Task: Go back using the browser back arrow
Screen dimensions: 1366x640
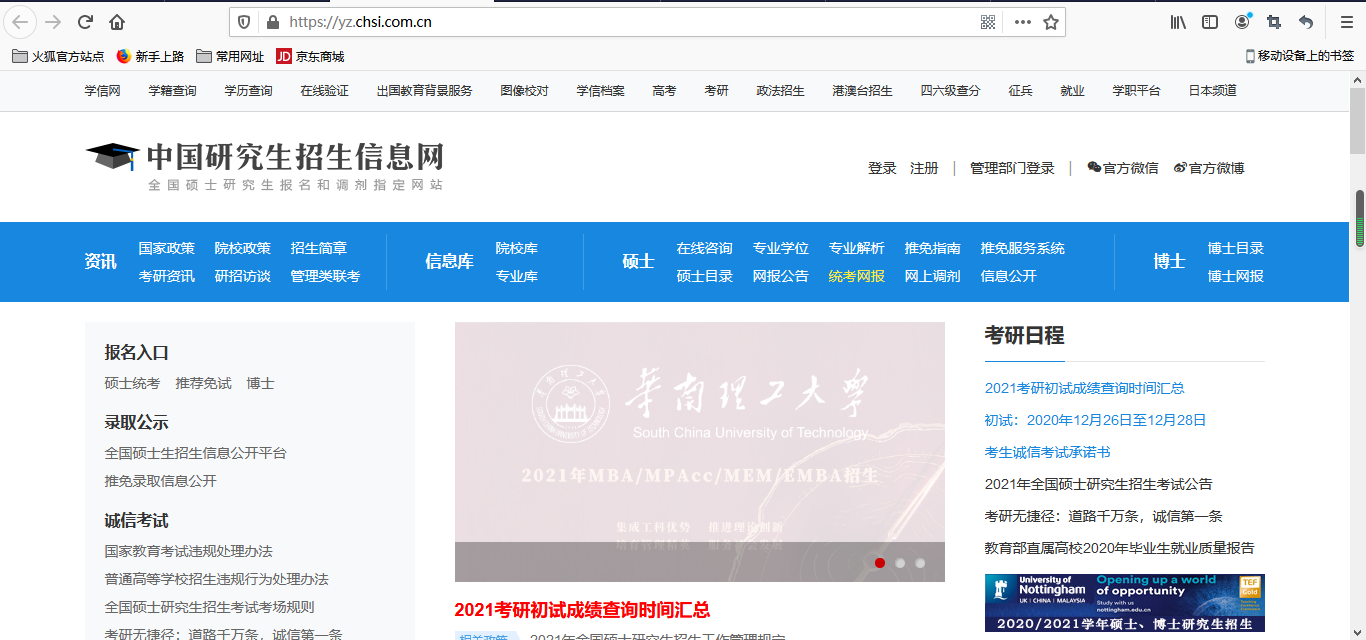Action: coord(21,22)
